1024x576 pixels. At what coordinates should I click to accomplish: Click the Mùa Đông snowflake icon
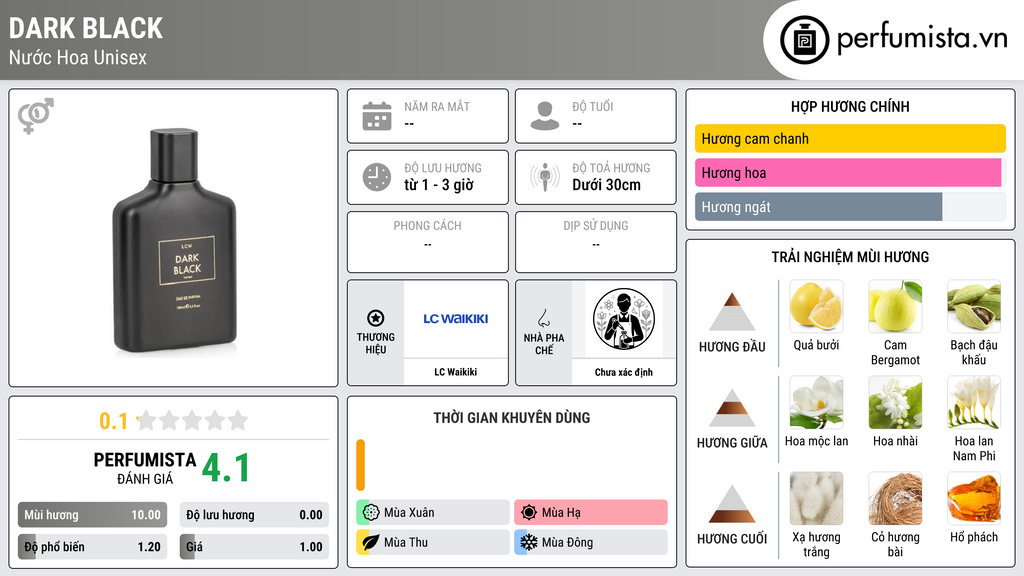click(x=529, y=542)
